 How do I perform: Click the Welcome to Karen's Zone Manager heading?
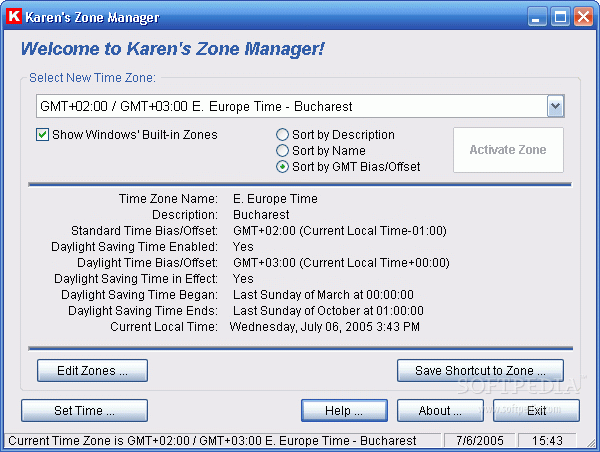[x=172, y=49]
